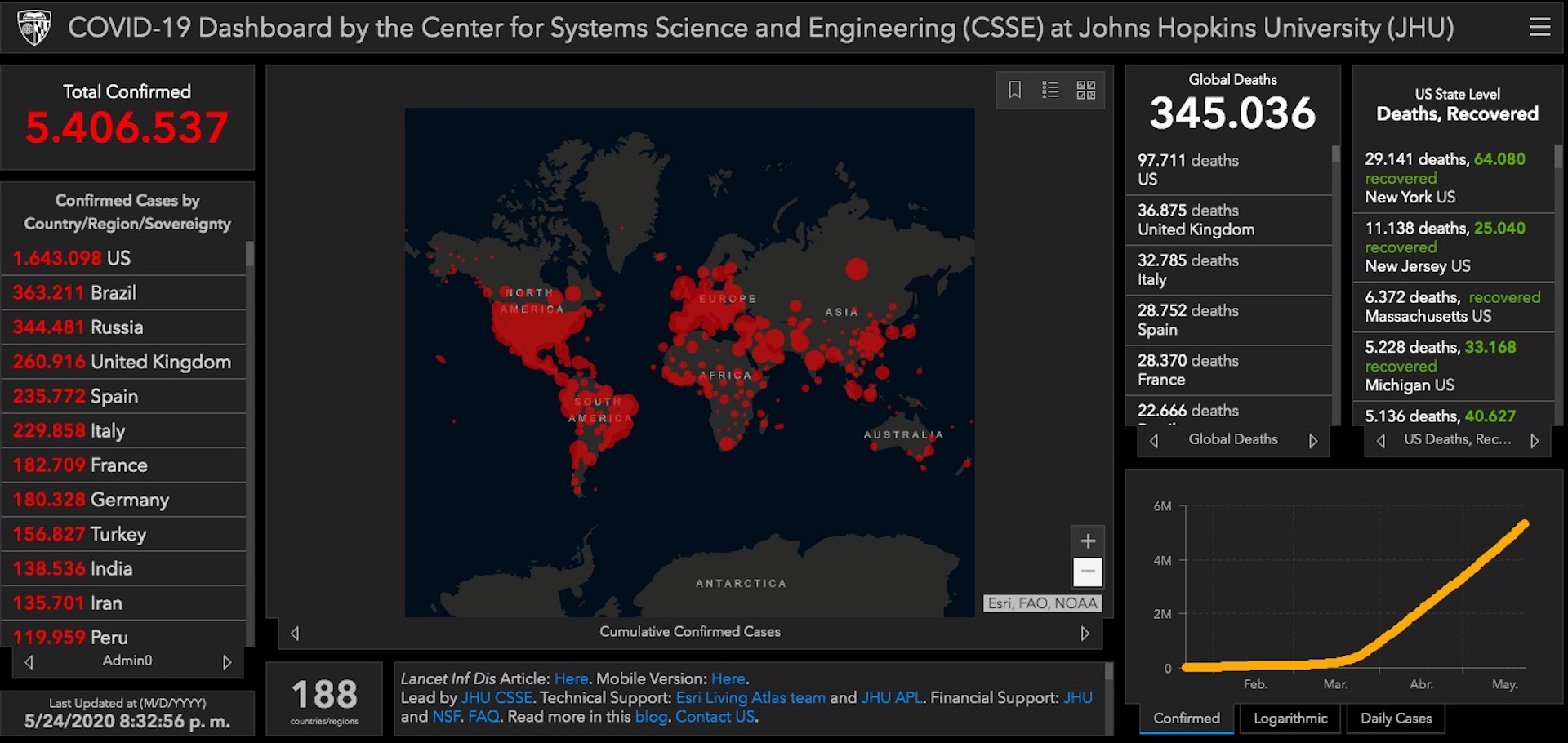Open the basemap gallery grid icon
This screenshot has width=1568, height=743.
tap(1085, 90)
